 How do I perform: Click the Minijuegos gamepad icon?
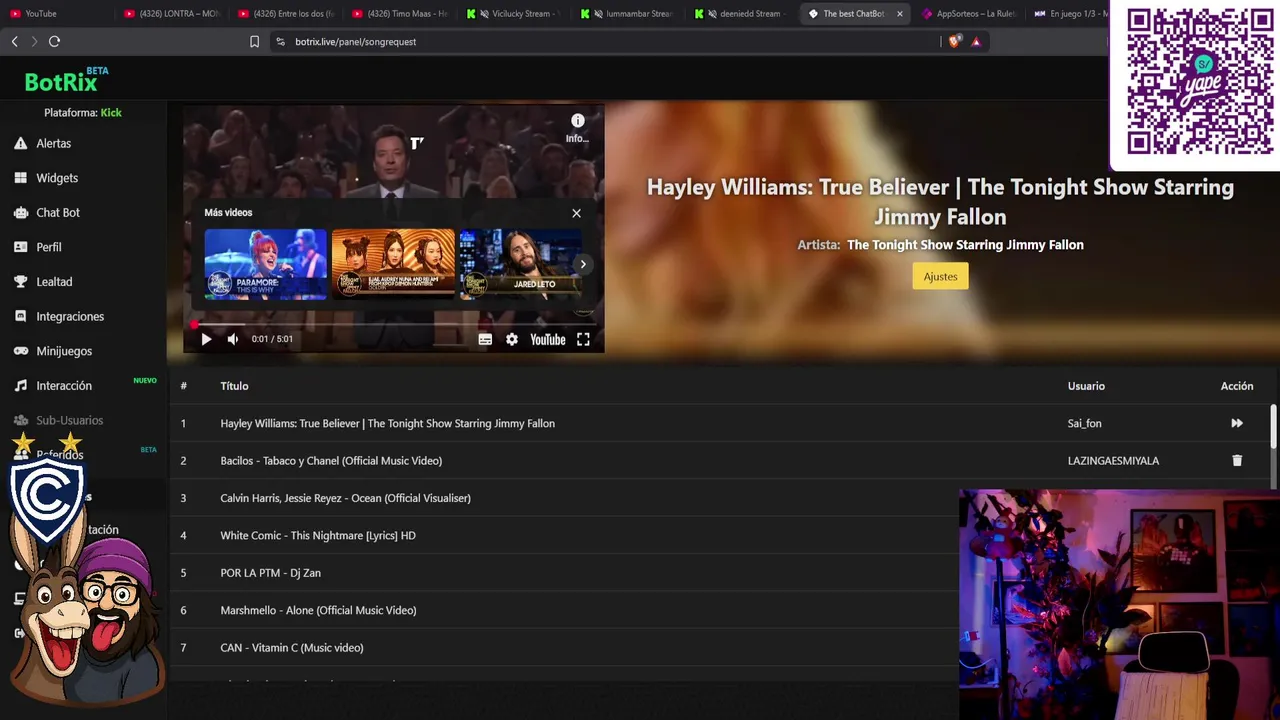[20, 351]
